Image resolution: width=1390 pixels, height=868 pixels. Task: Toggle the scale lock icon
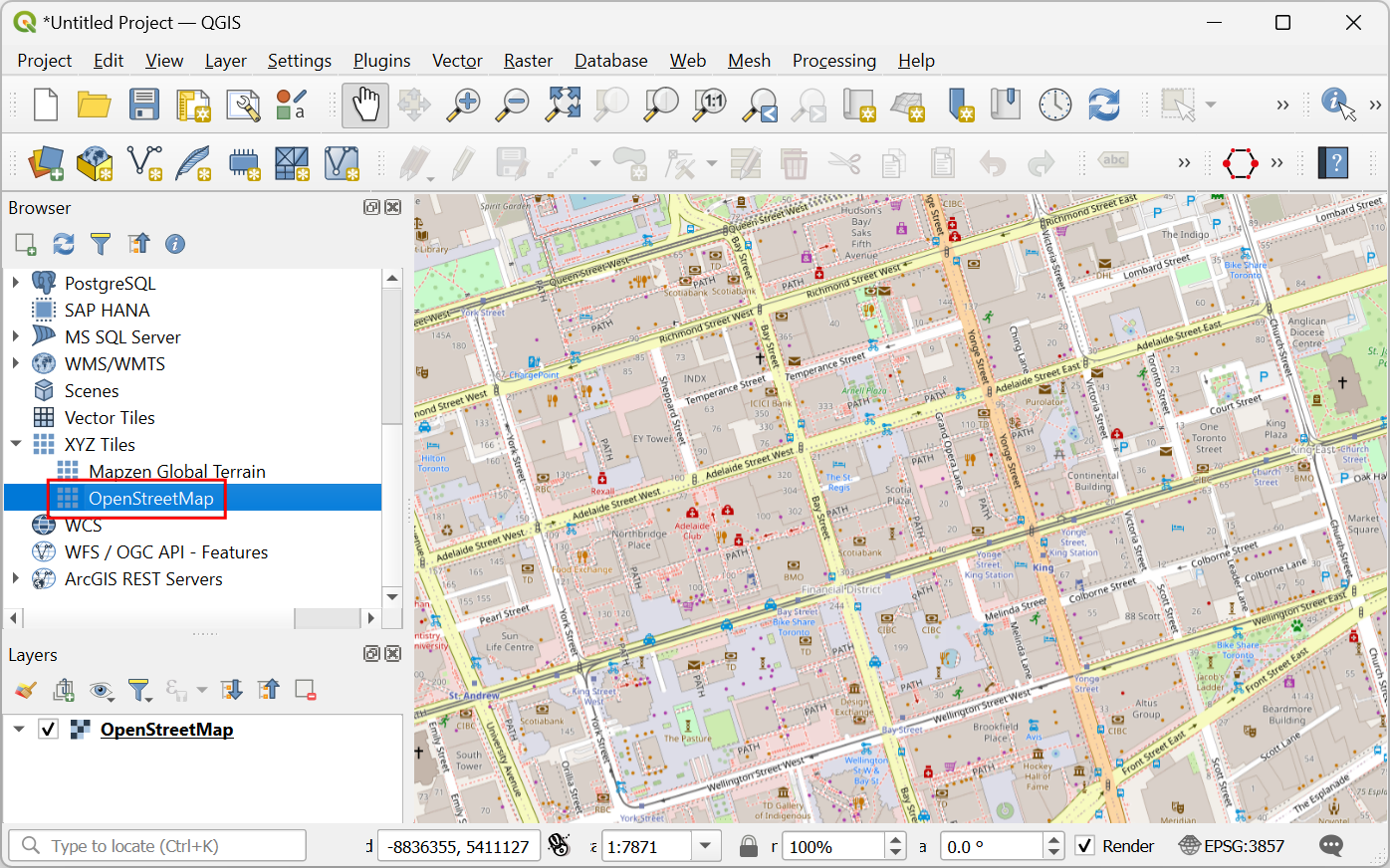(x=749, y=846)
